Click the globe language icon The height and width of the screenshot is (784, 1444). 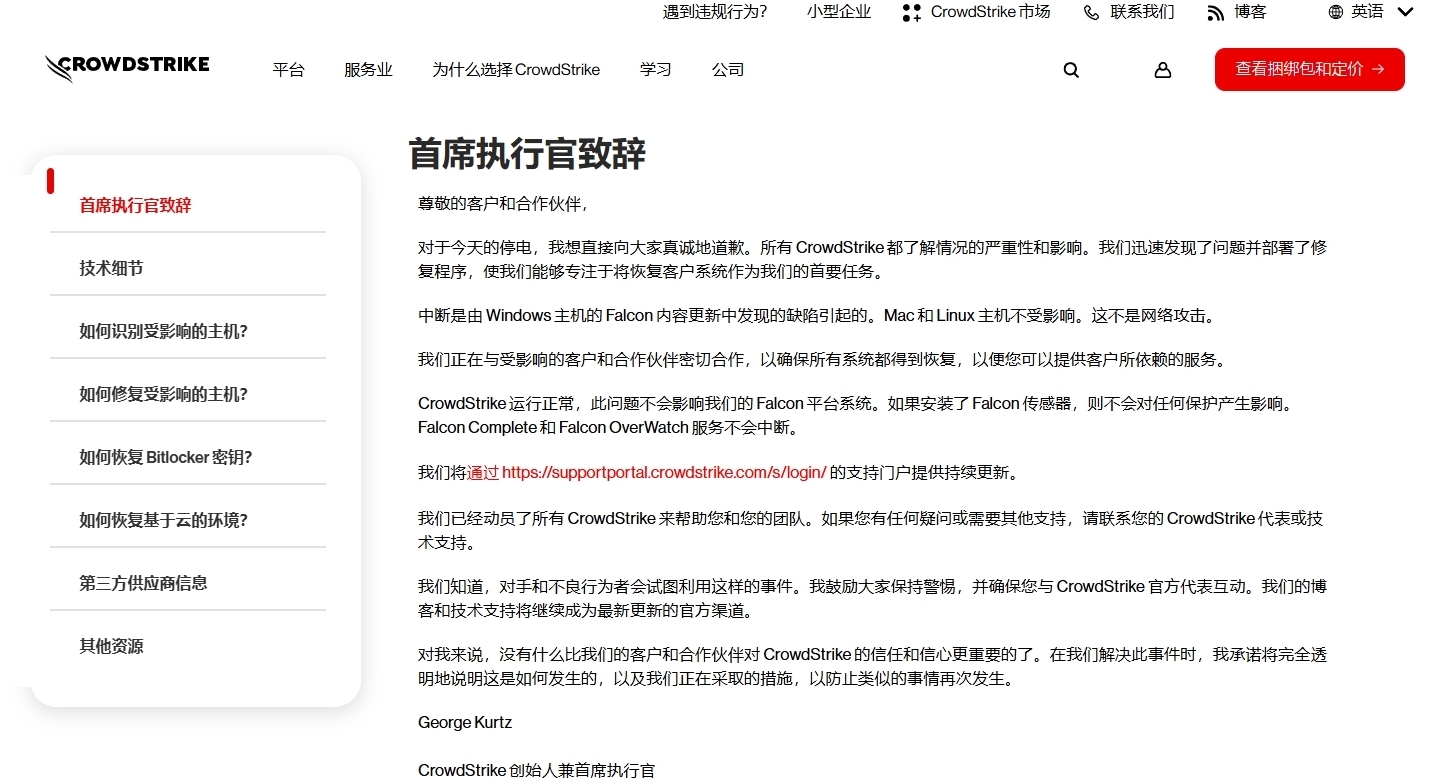[1336, 12]
